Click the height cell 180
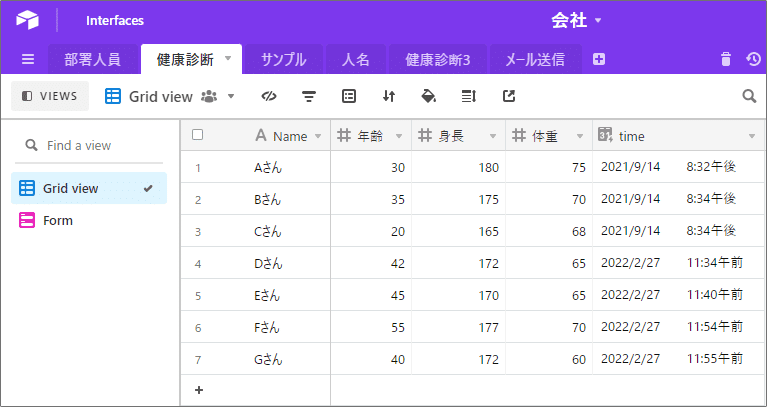 [x=458, y=168]
